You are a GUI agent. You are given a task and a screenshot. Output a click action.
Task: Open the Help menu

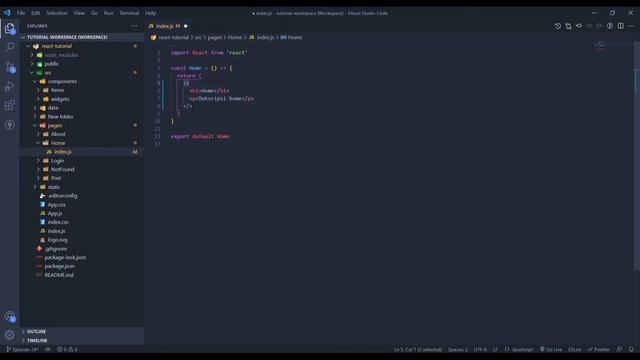click(x=151, y=13)
